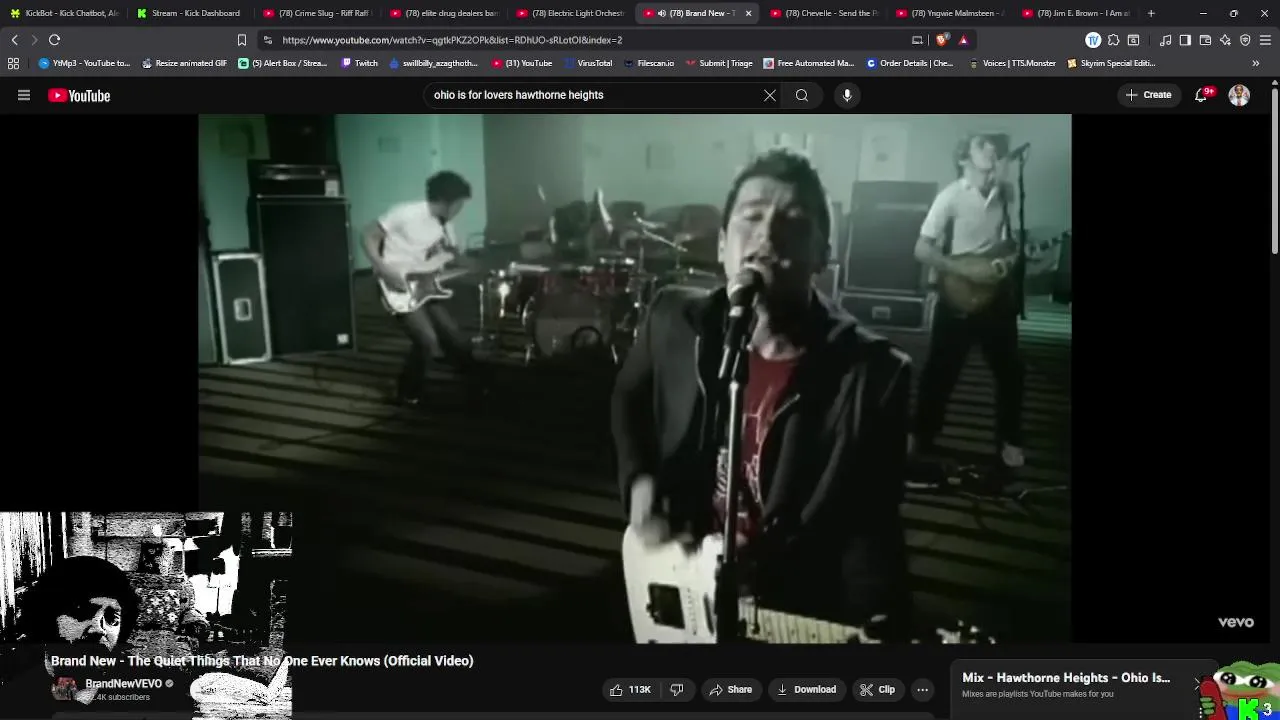Open Submit | Triage bookmark
The image size is (1280, 720).
[718, 63]
